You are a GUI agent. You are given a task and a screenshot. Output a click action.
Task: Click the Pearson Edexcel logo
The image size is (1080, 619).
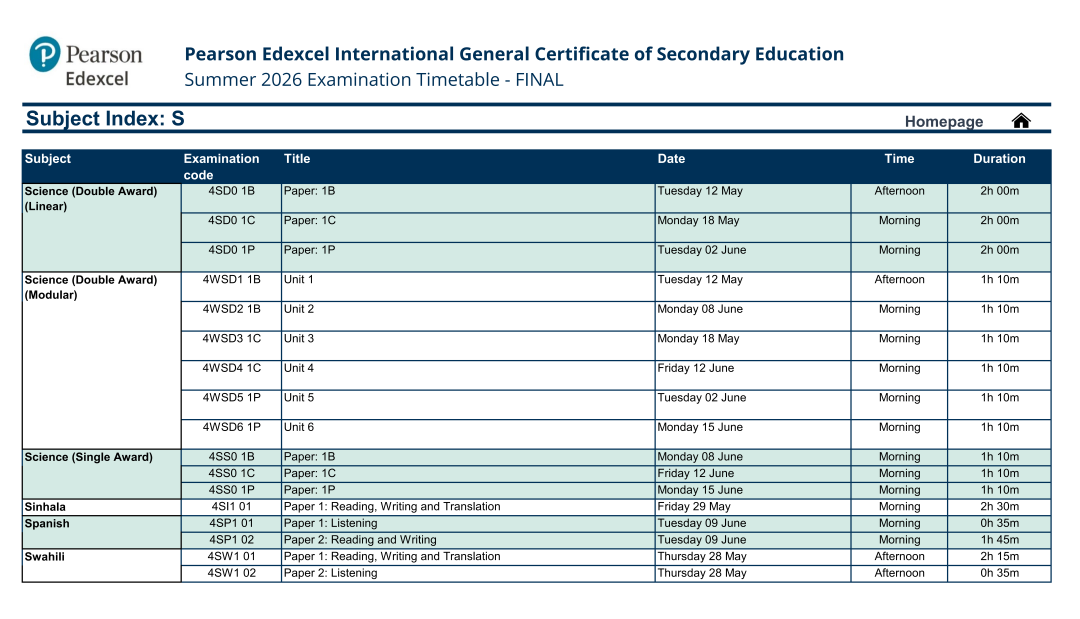point(86,62)
